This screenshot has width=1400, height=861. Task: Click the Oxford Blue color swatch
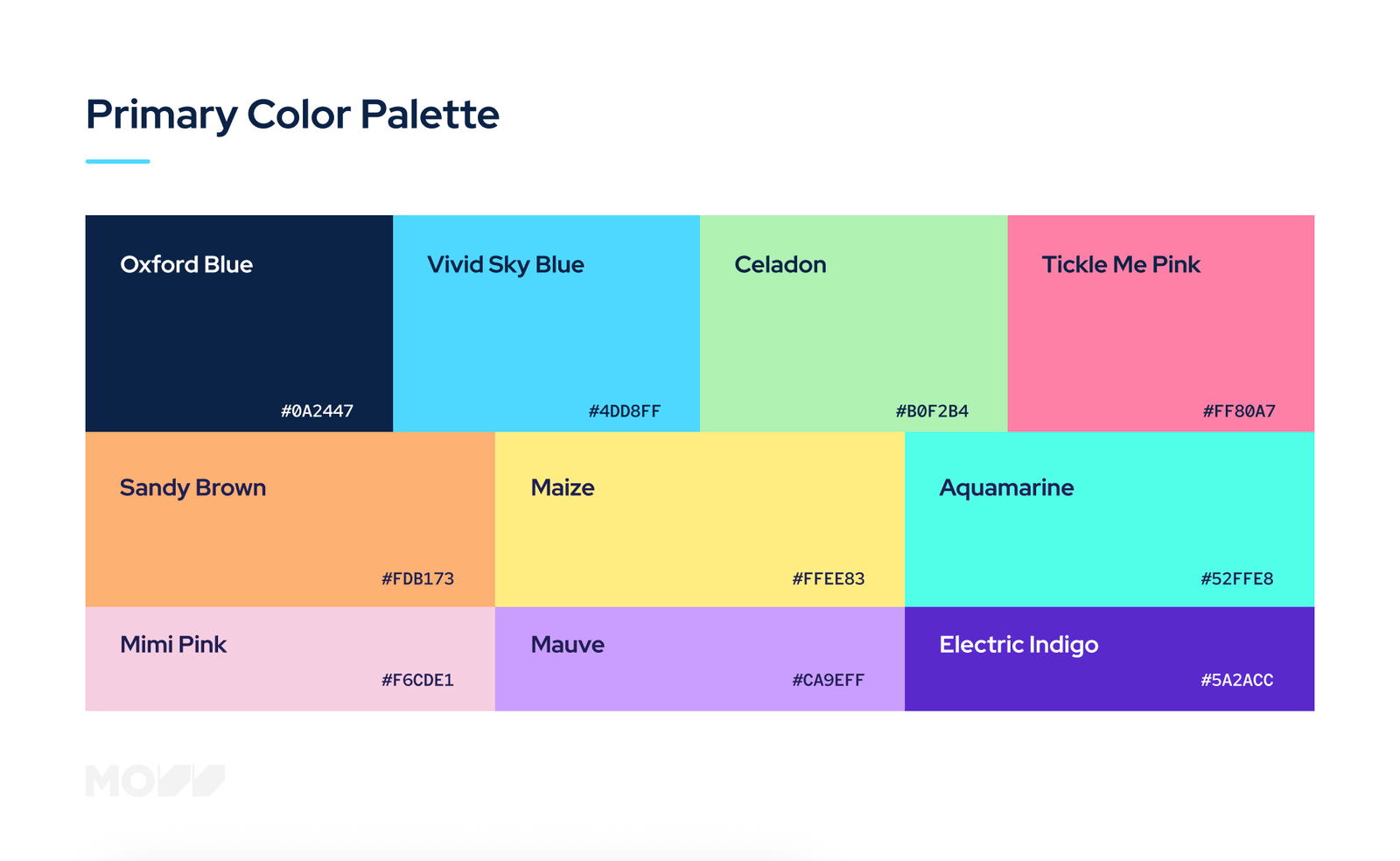[239, 323]
